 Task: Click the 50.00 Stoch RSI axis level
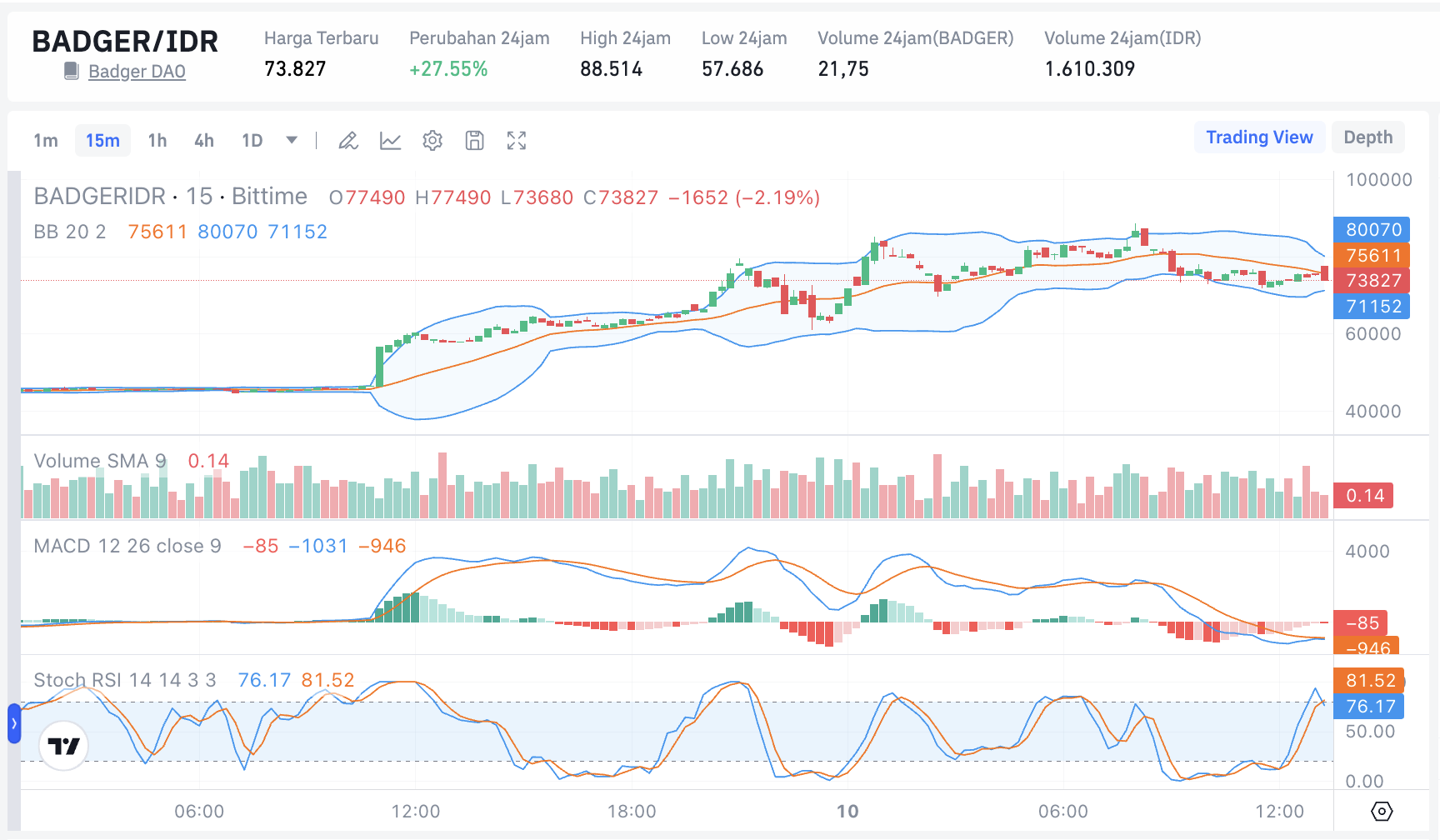coord(1370,732)
